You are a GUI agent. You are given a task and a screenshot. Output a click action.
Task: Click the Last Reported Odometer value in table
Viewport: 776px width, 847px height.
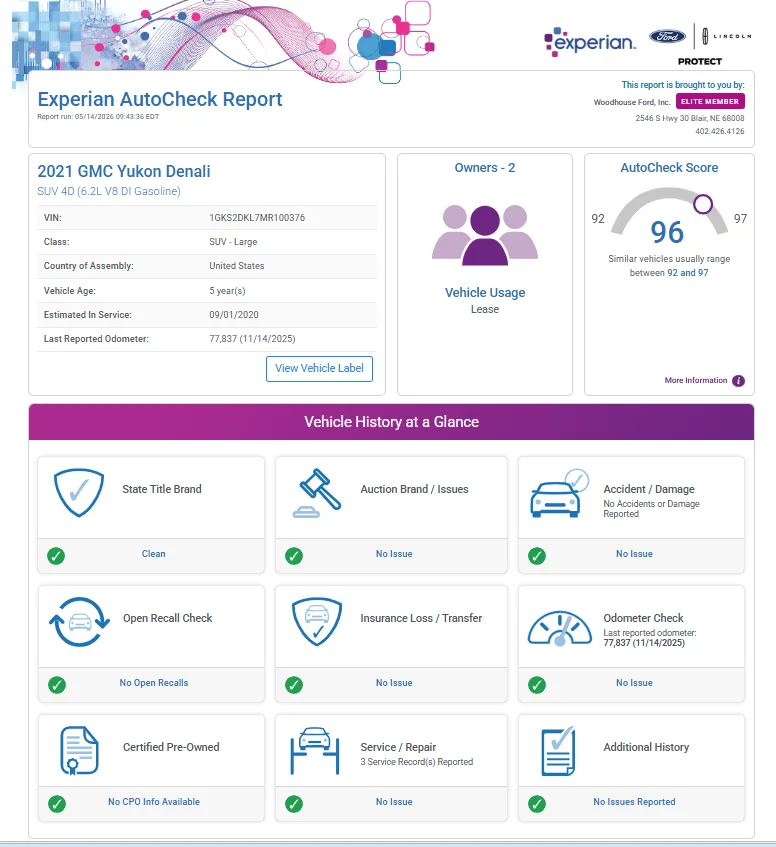252,339
